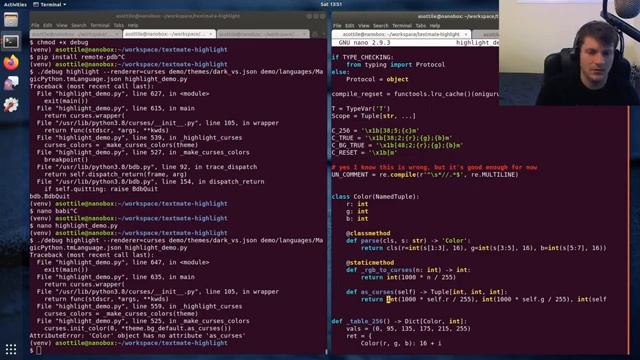Launch Firefox from the dock
Viewport: 640px width, 360px height.
point(11,62)
